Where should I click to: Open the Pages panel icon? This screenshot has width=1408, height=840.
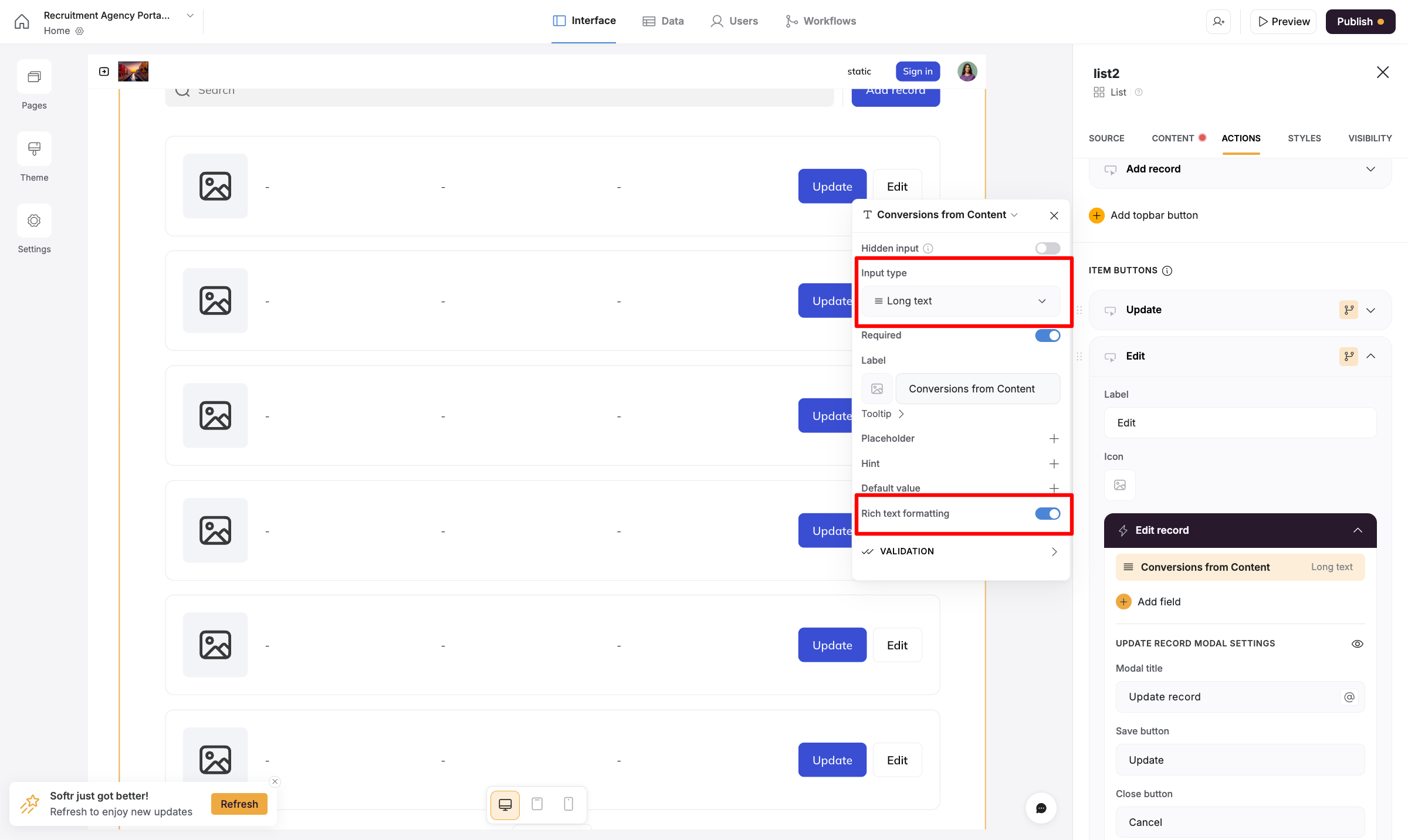coord(34,77)
